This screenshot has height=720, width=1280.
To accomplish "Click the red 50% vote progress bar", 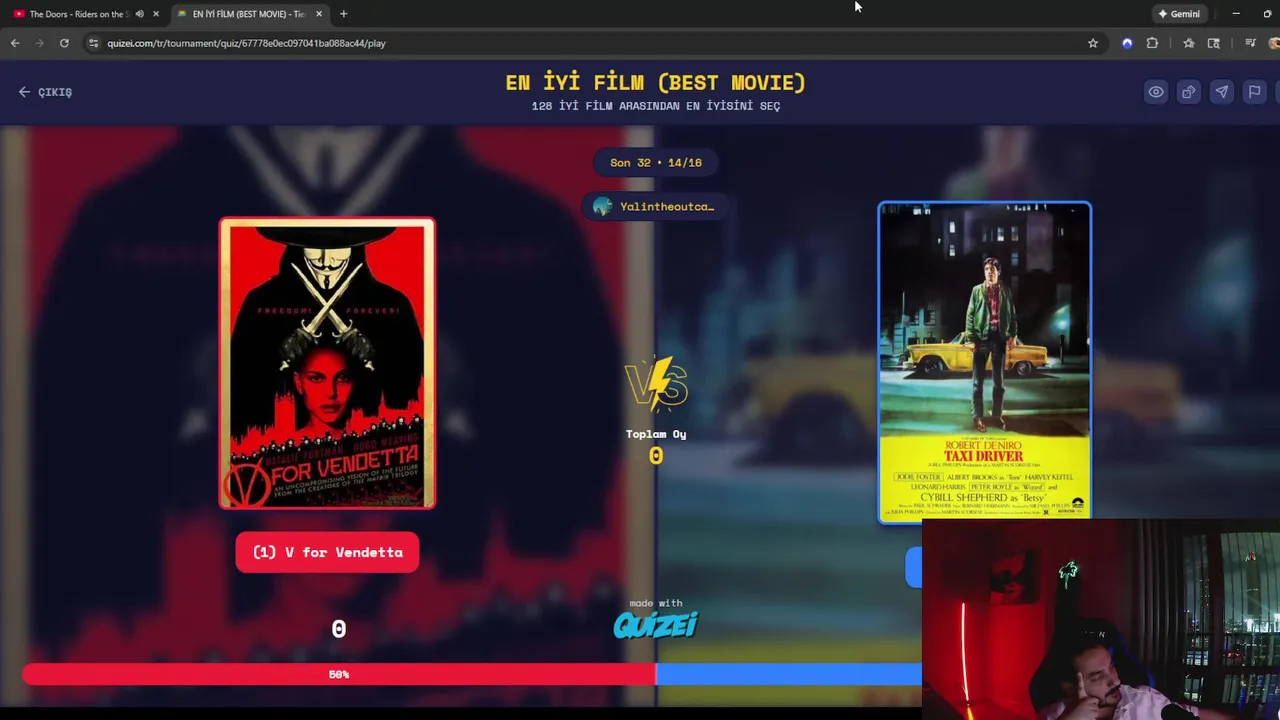I will 339,674.
